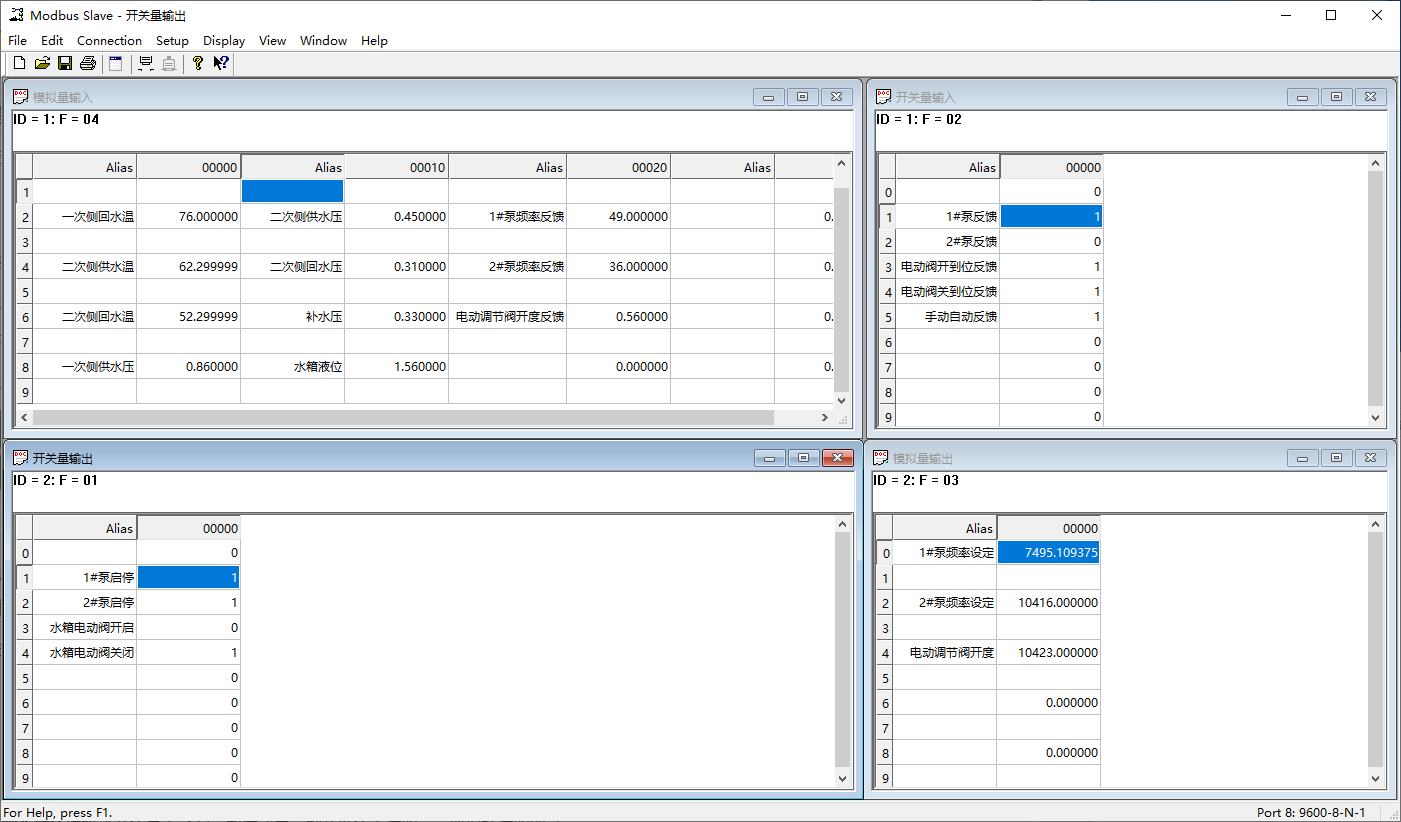Open the Setup menu
Screen dimensions: 1401x822
(x=172, y=41)
